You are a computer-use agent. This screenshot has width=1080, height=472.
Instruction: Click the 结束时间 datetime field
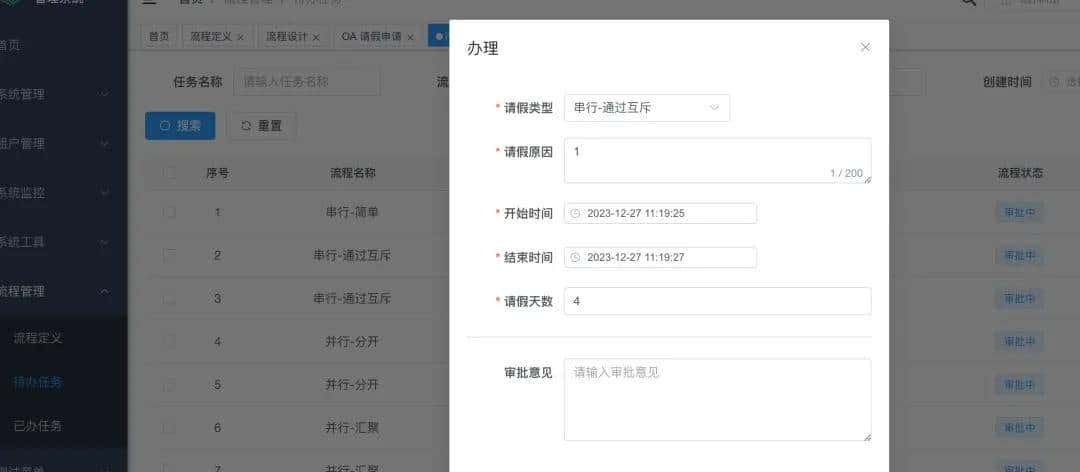click(661, 257)
